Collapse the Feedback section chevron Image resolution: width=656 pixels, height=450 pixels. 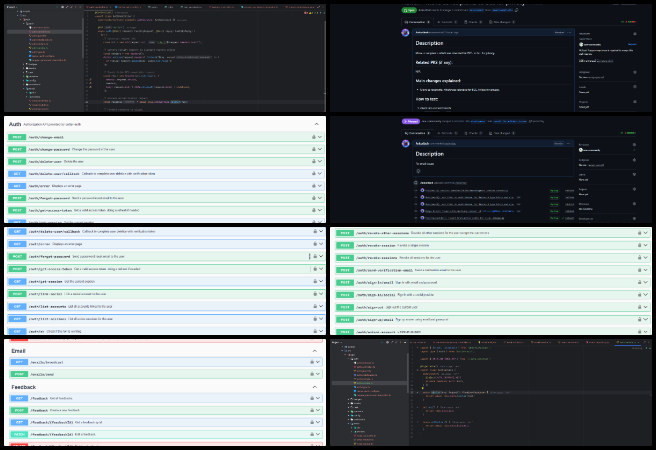[315, 387]
